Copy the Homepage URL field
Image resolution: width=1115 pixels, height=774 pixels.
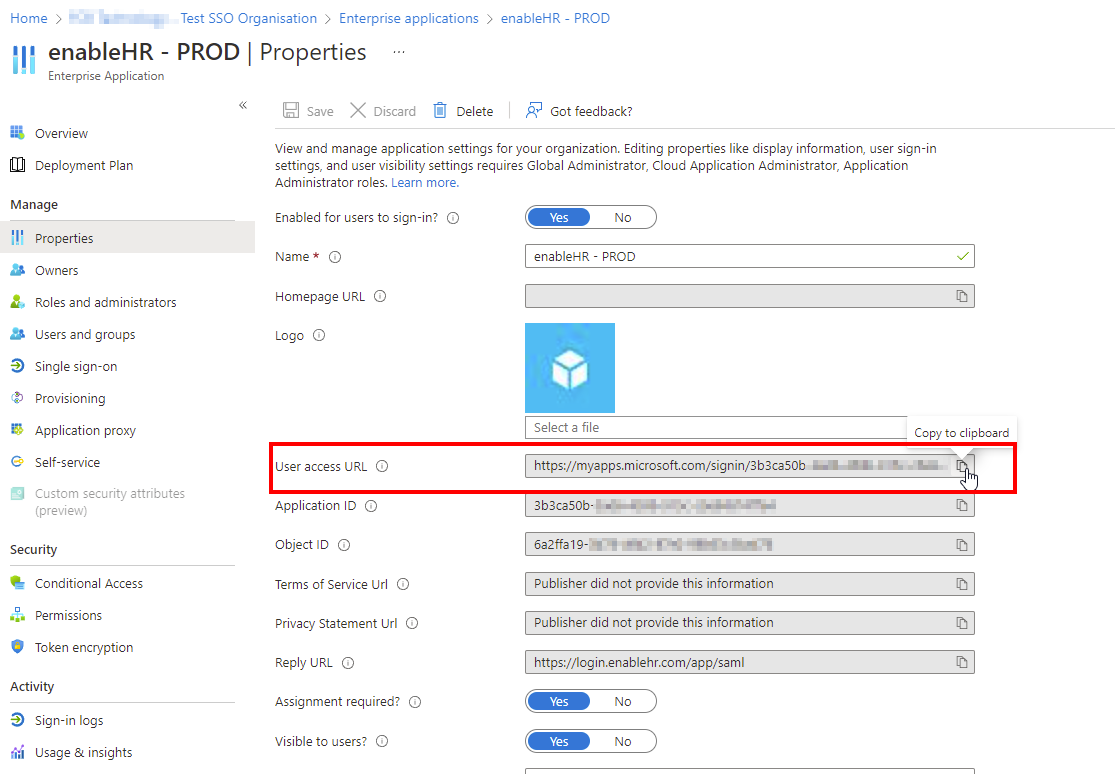pyautogui.click(x=961, y=296)
